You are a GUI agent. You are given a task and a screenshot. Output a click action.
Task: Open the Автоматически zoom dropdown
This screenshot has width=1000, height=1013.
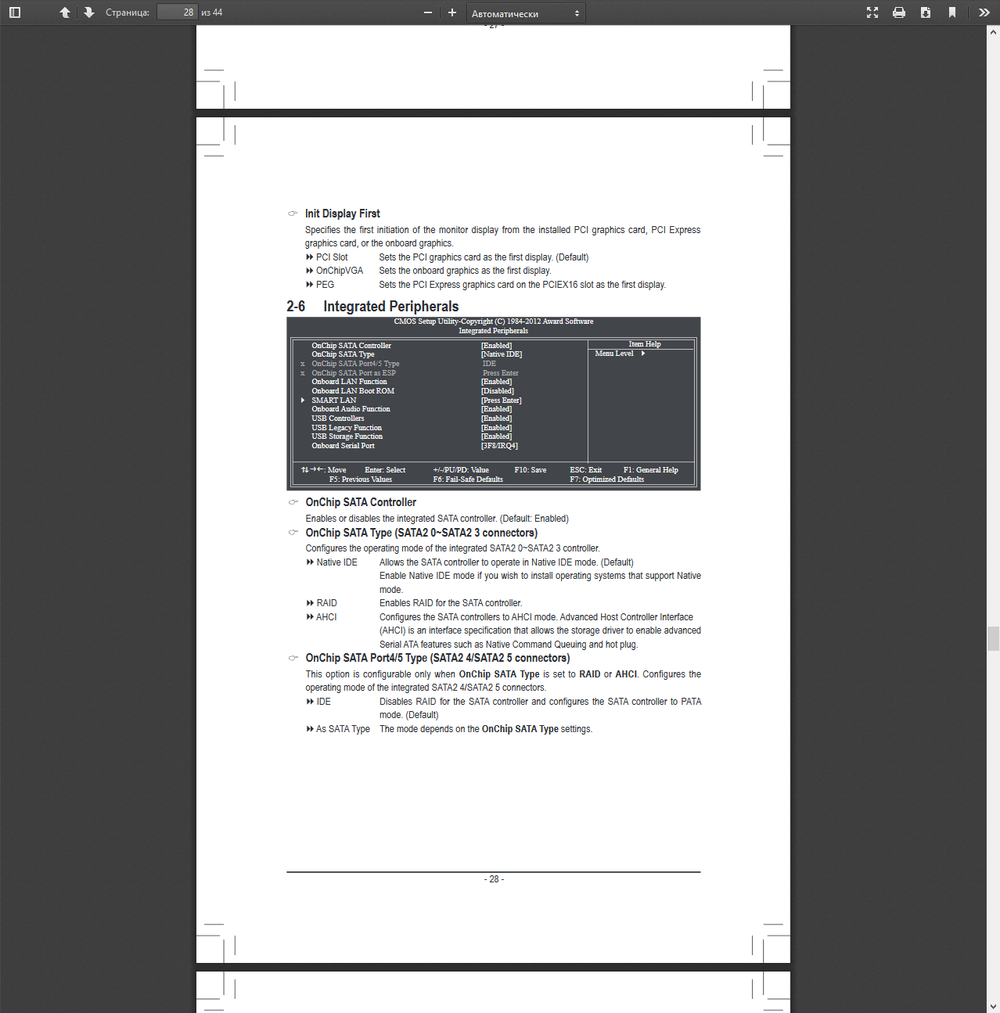[x=525, y=13]
